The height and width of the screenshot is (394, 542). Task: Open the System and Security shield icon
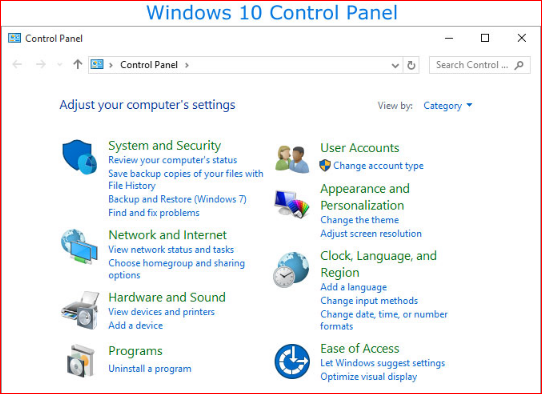pyautogui.click(x=80, y=157)
